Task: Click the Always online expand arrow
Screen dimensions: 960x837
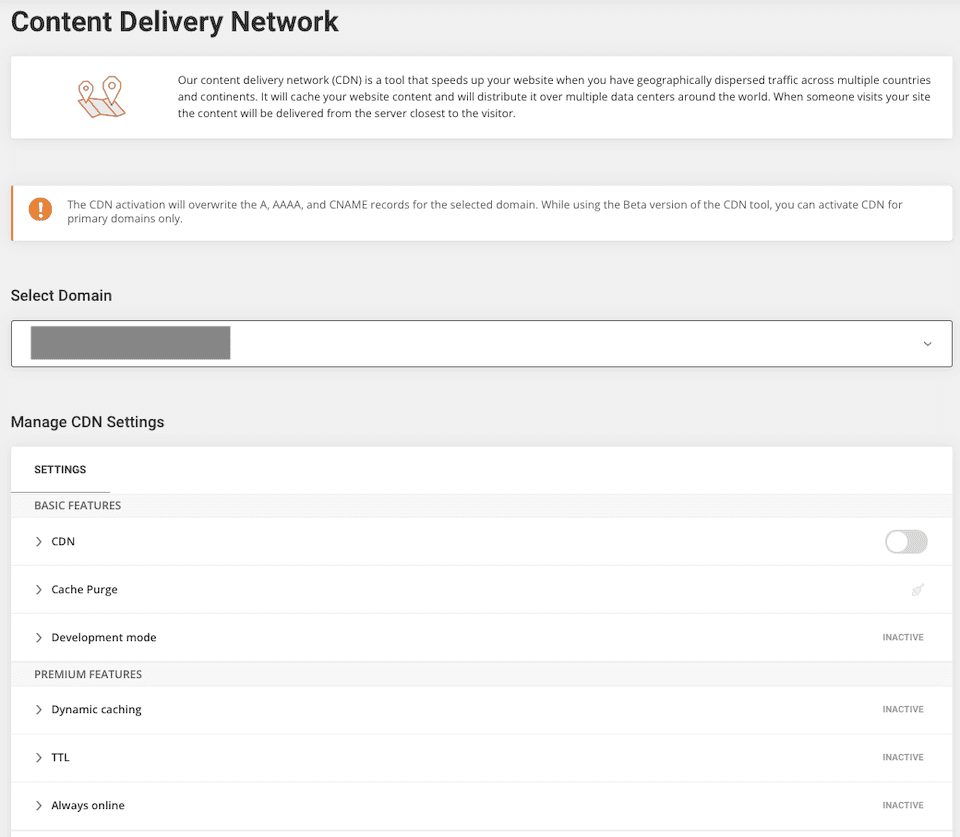Action: coord(38,805)
